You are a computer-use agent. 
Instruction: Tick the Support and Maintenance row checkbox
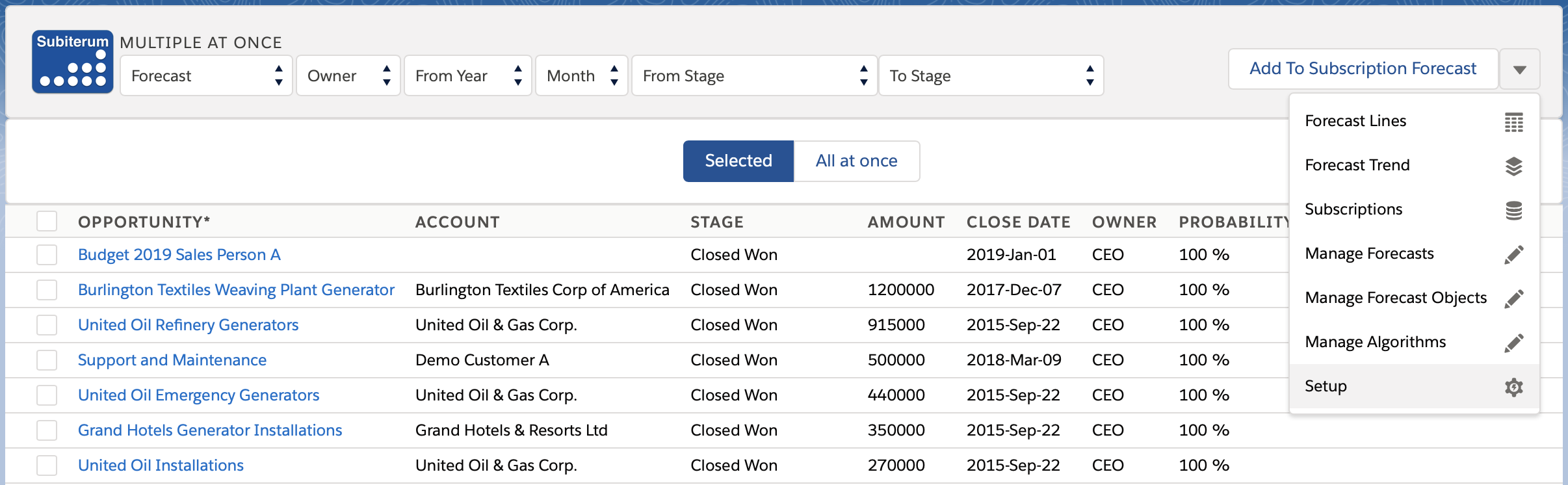47,360
